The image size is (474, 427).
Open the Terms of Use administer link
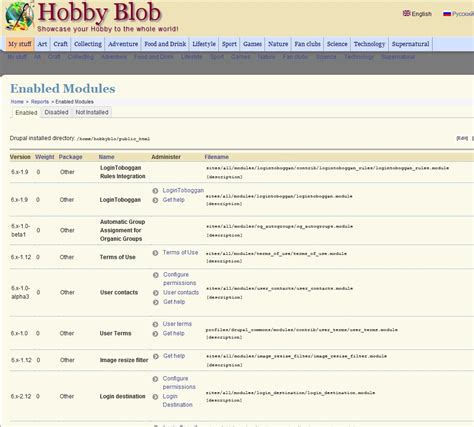tap(180, 252)
